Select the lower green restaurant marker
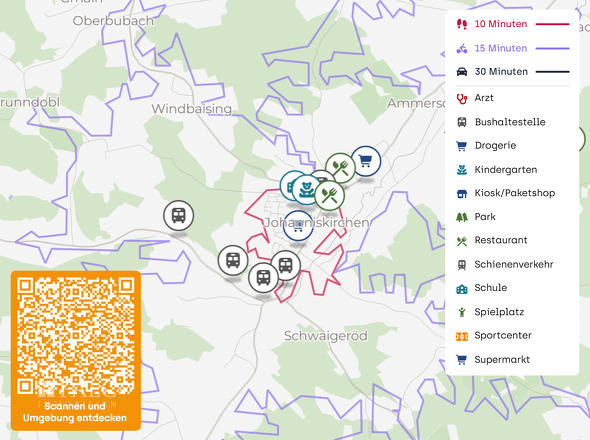590x440 pixels. click(329, 195)
